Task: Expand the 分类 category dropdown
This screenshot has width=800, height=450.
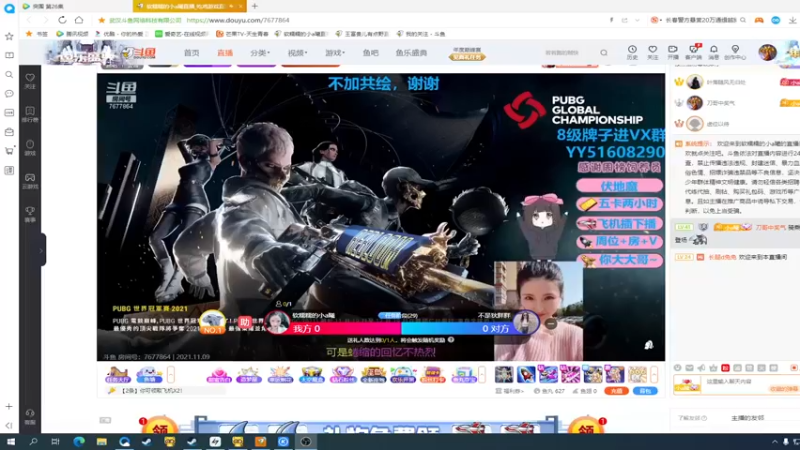Action: (x=260, y=53)
